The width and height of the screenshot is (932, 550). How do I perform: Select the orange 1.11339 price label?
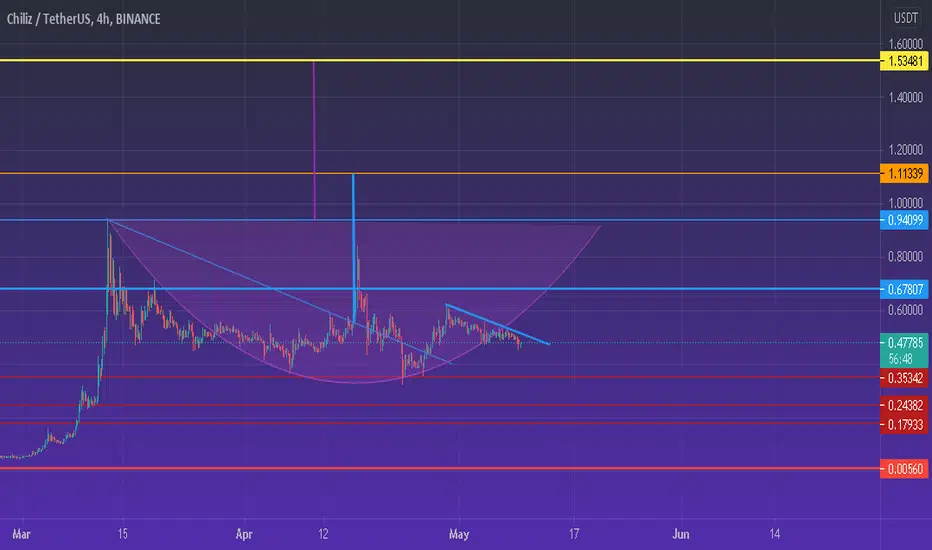(x=904, y=174)
